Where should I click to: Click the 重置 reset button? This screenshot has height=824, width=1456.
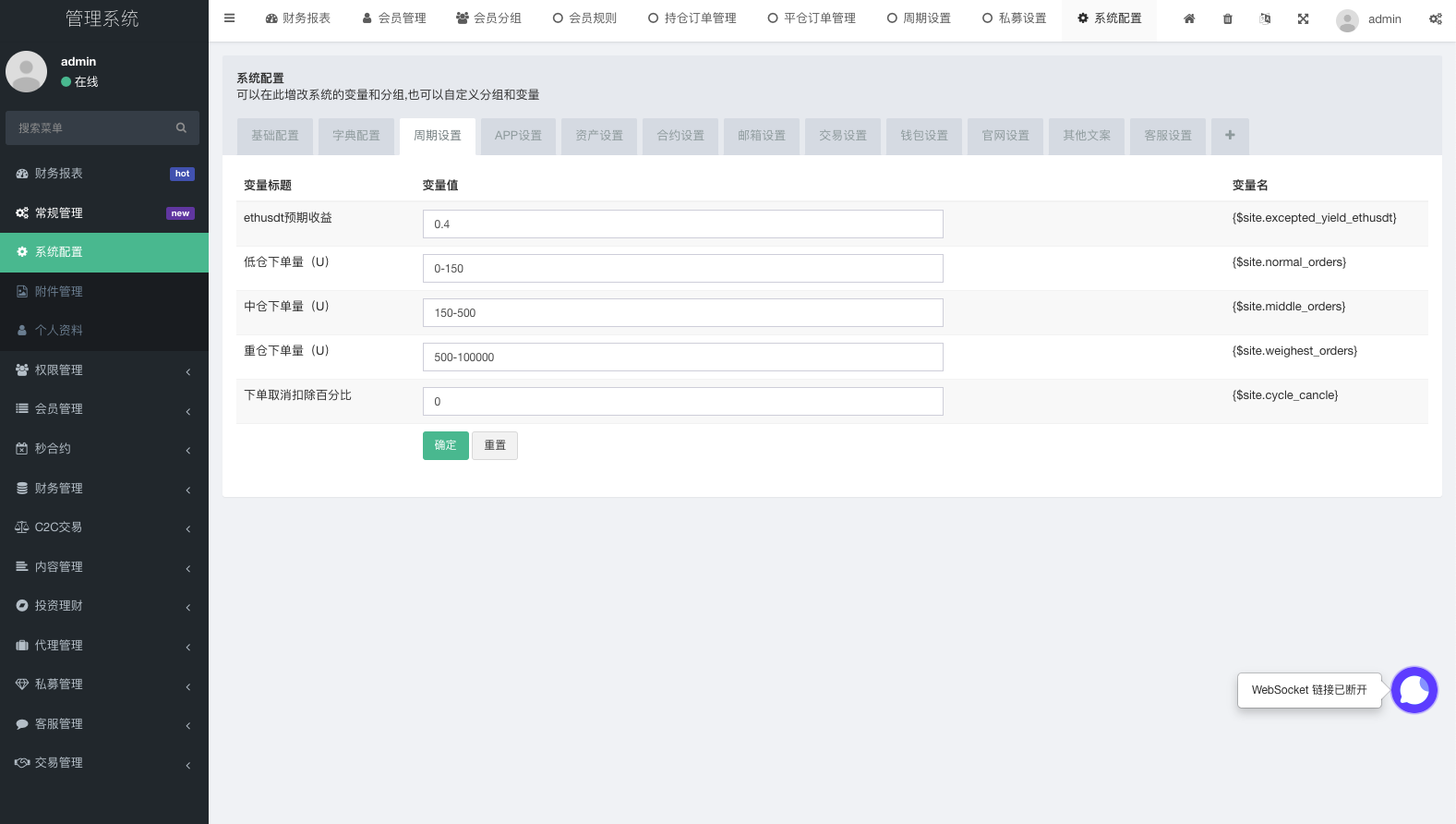coord(495,445)
